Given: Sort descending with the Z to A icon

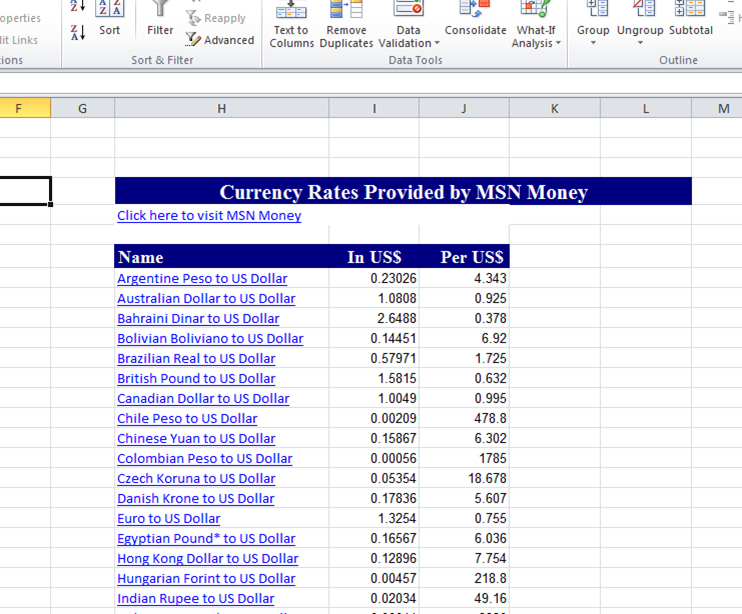Looking at the screenshot, I should 78,33.
